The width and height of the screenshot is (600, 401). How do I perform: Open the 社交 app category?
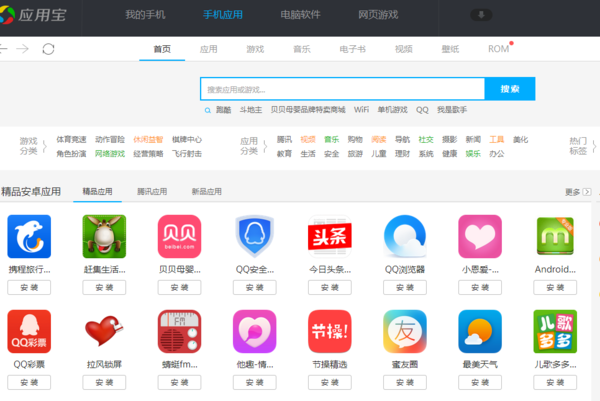click(x=426, y=140)
